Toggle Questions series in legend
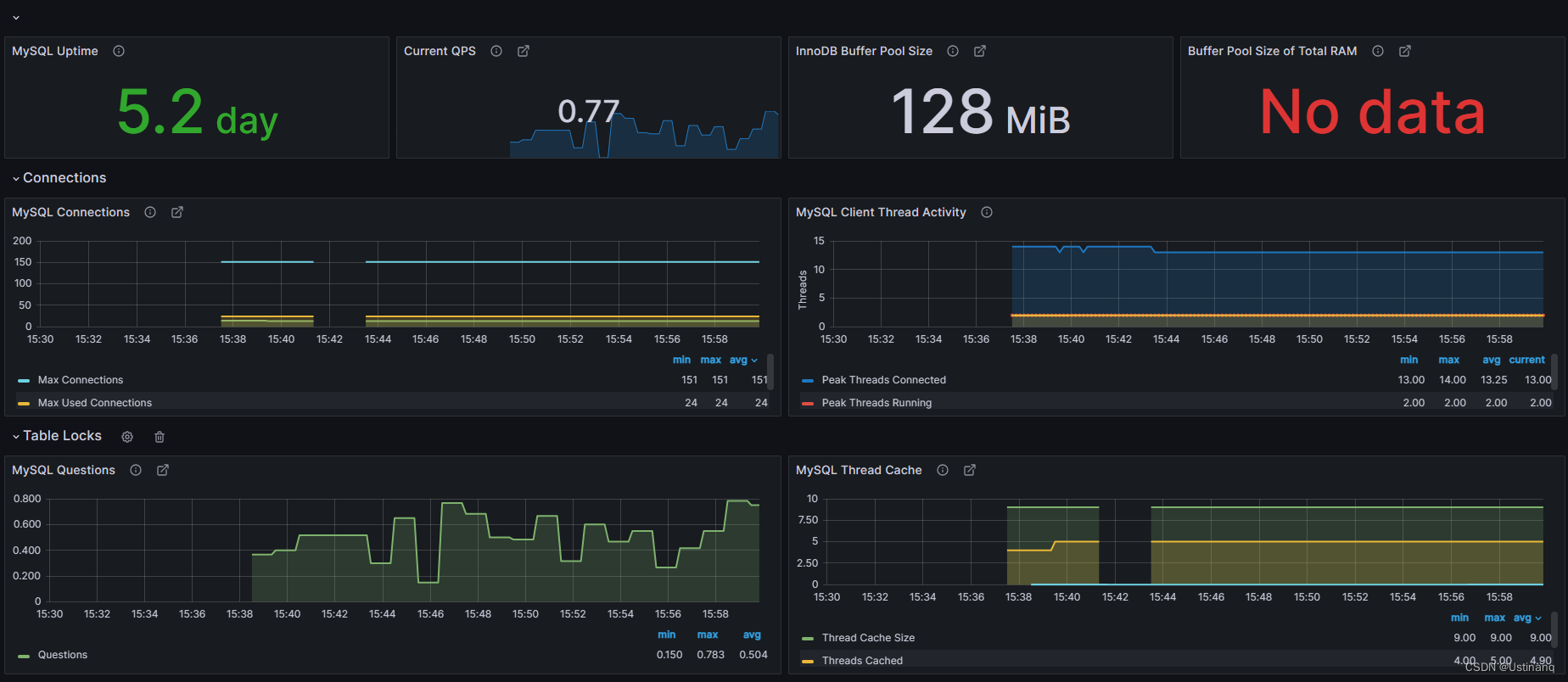Screen dimensions: 1568x682 (63, 655)
